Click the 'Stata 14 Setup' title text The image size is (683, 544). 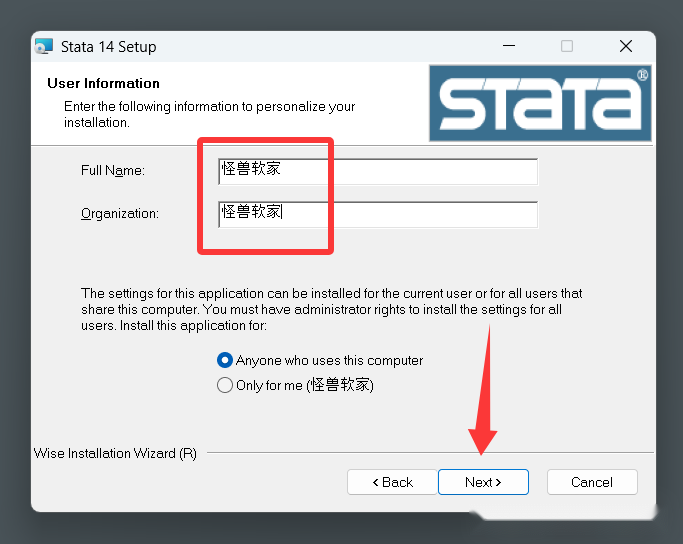pos(108,47)
